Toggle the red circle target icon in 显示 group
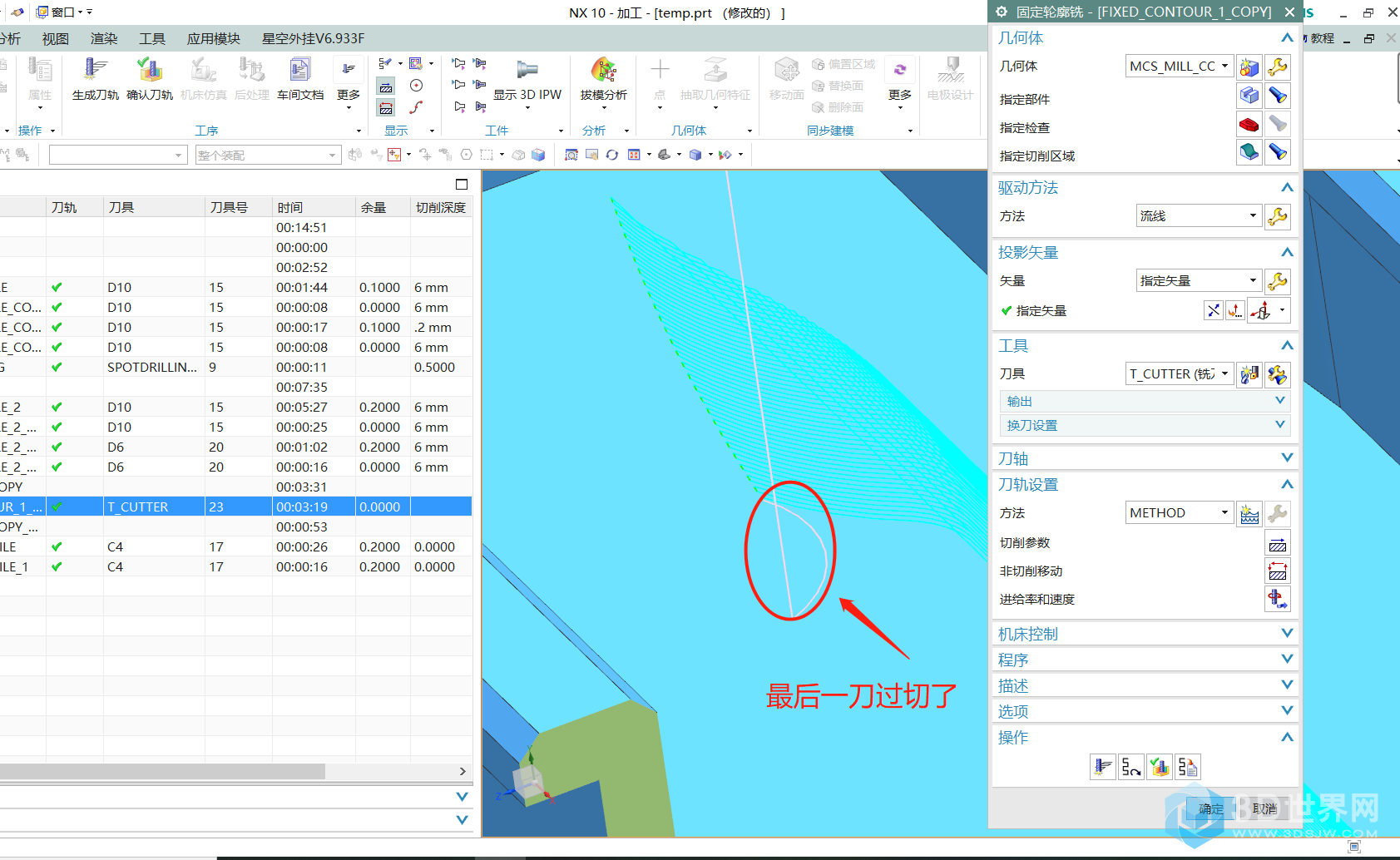 pyautogui.click(x=417, y=86)
